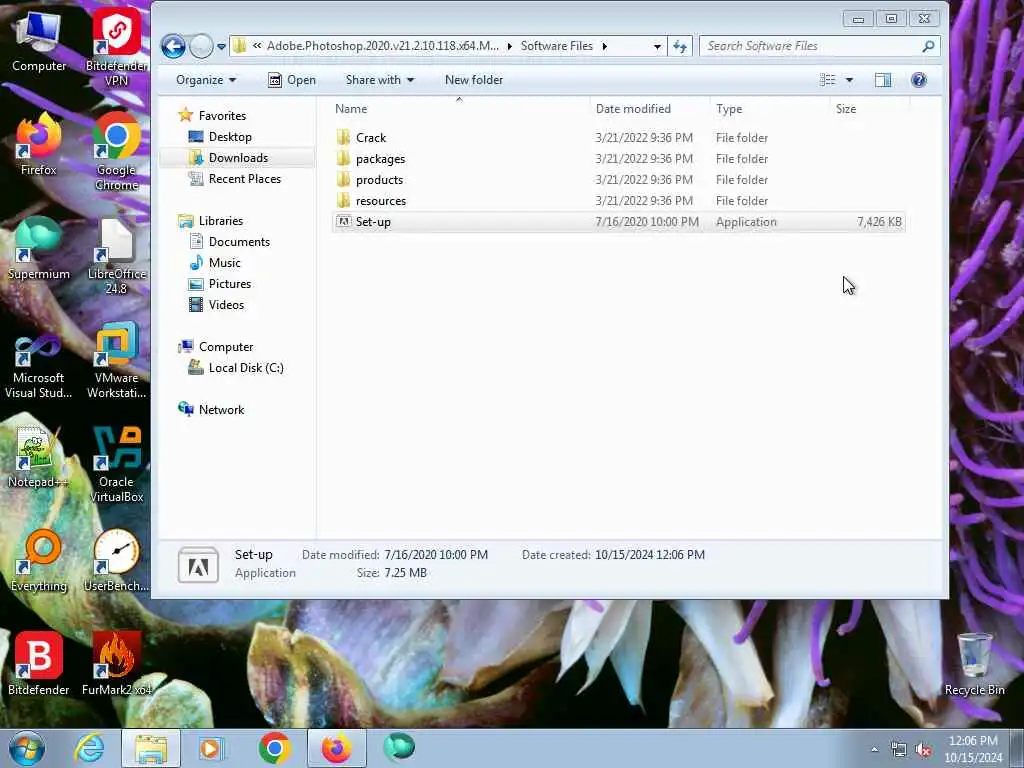Open Google Chrome from taskbar
1024x768 pixels.
tap(274, 748)
